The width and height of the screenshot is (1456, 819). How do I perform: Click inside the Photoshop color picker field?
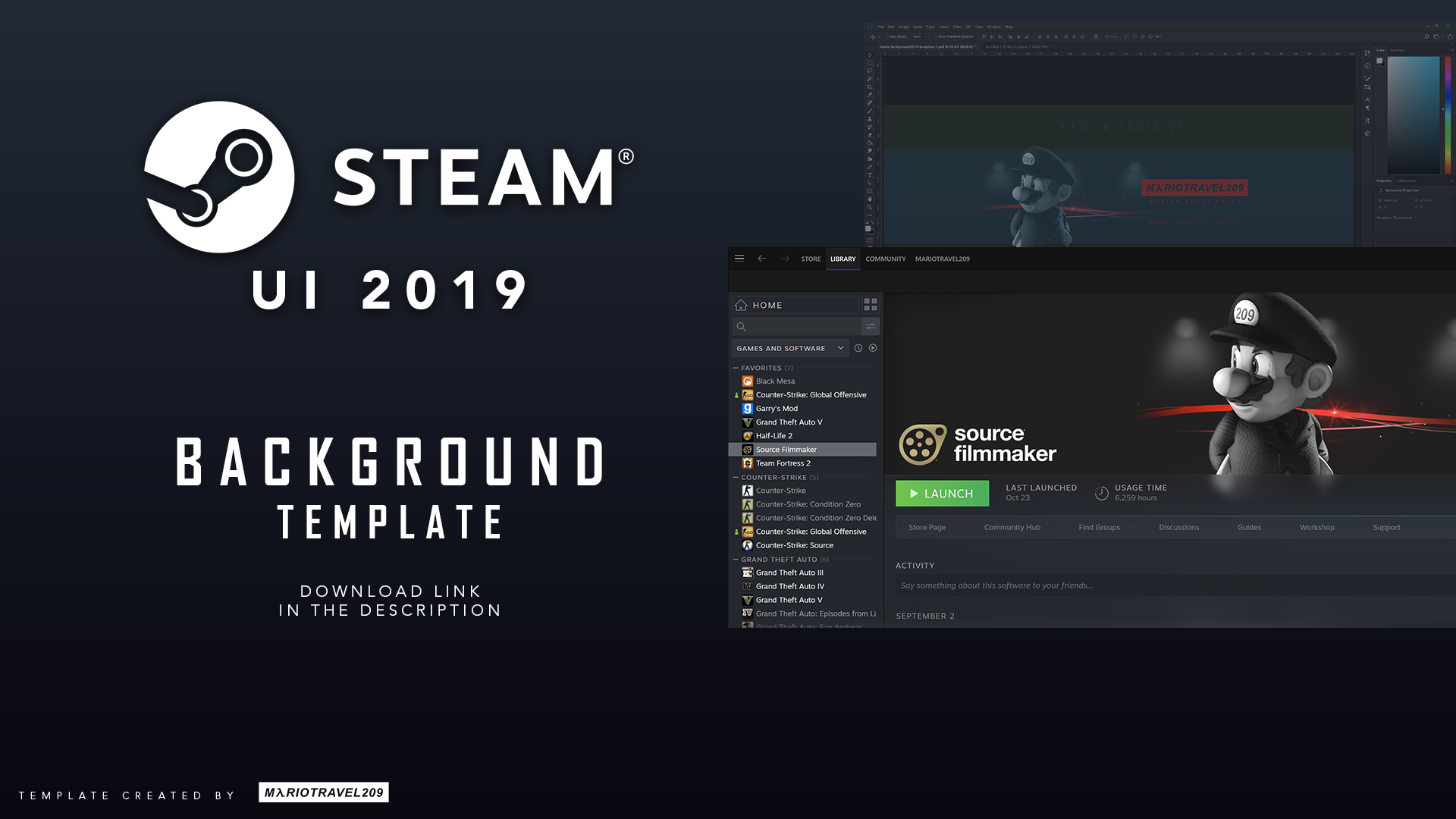(x=1414, y=115)
